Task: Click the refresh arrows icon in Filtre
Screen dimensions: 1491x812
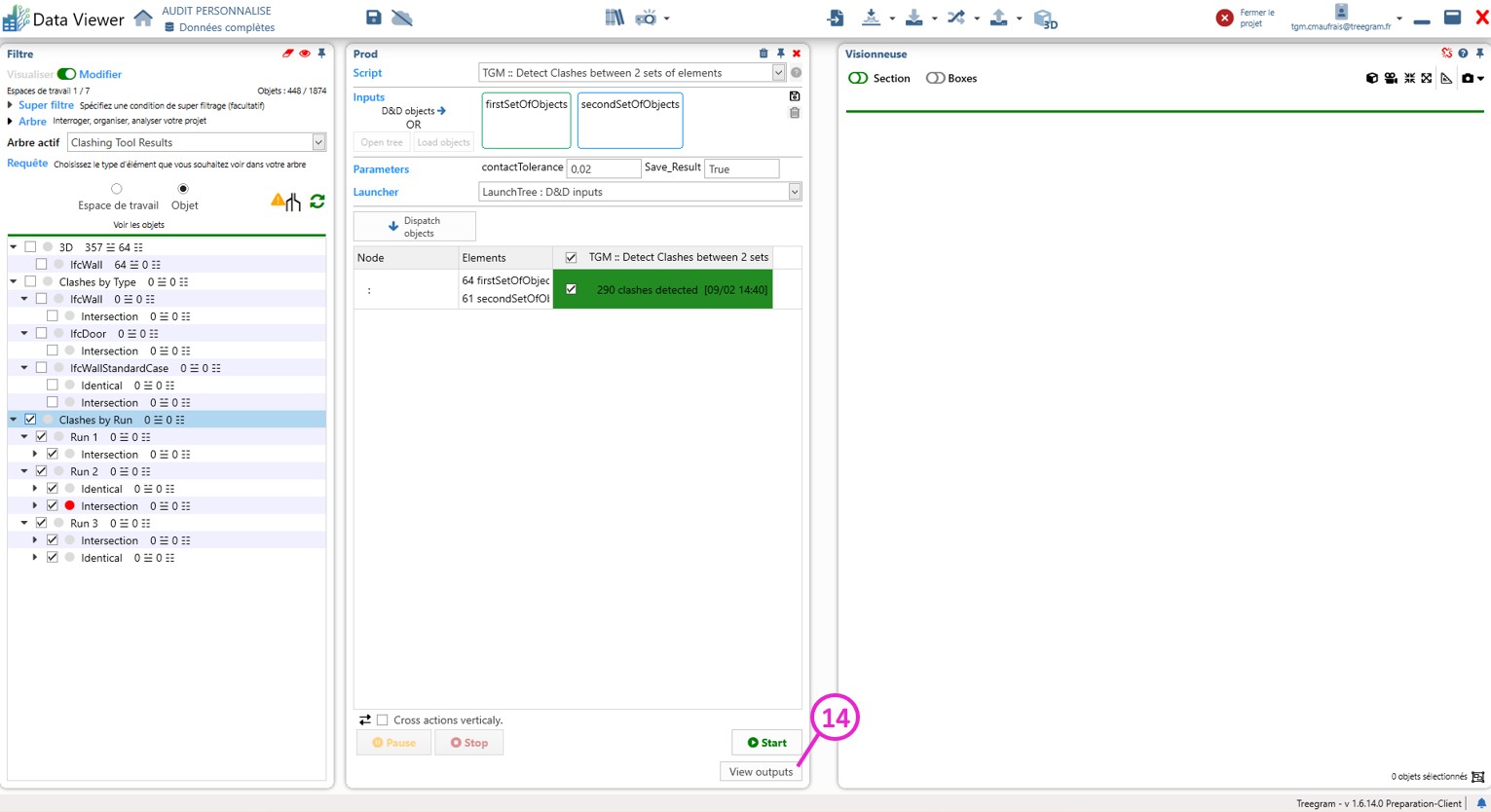Action: 317,202
